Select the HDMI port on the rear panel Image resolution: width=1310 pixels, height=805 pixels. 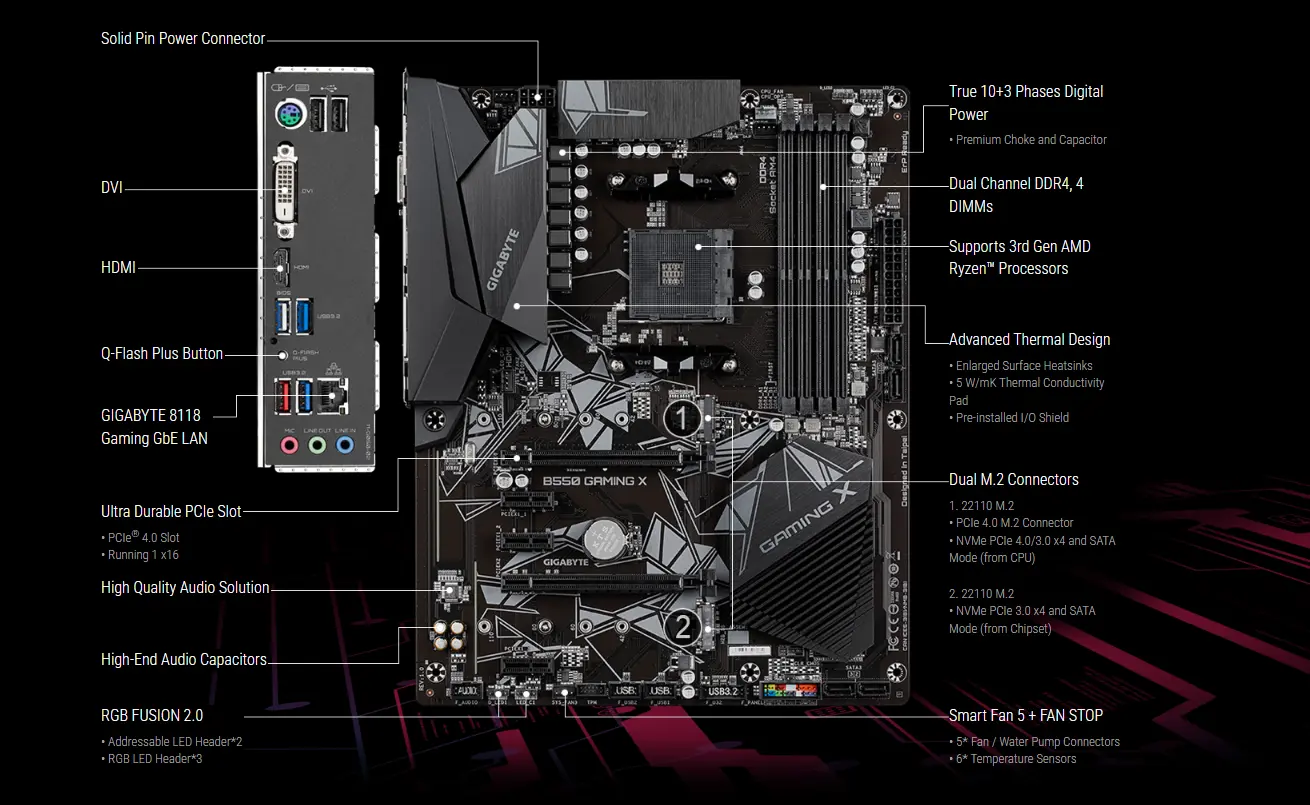(281, 266)
